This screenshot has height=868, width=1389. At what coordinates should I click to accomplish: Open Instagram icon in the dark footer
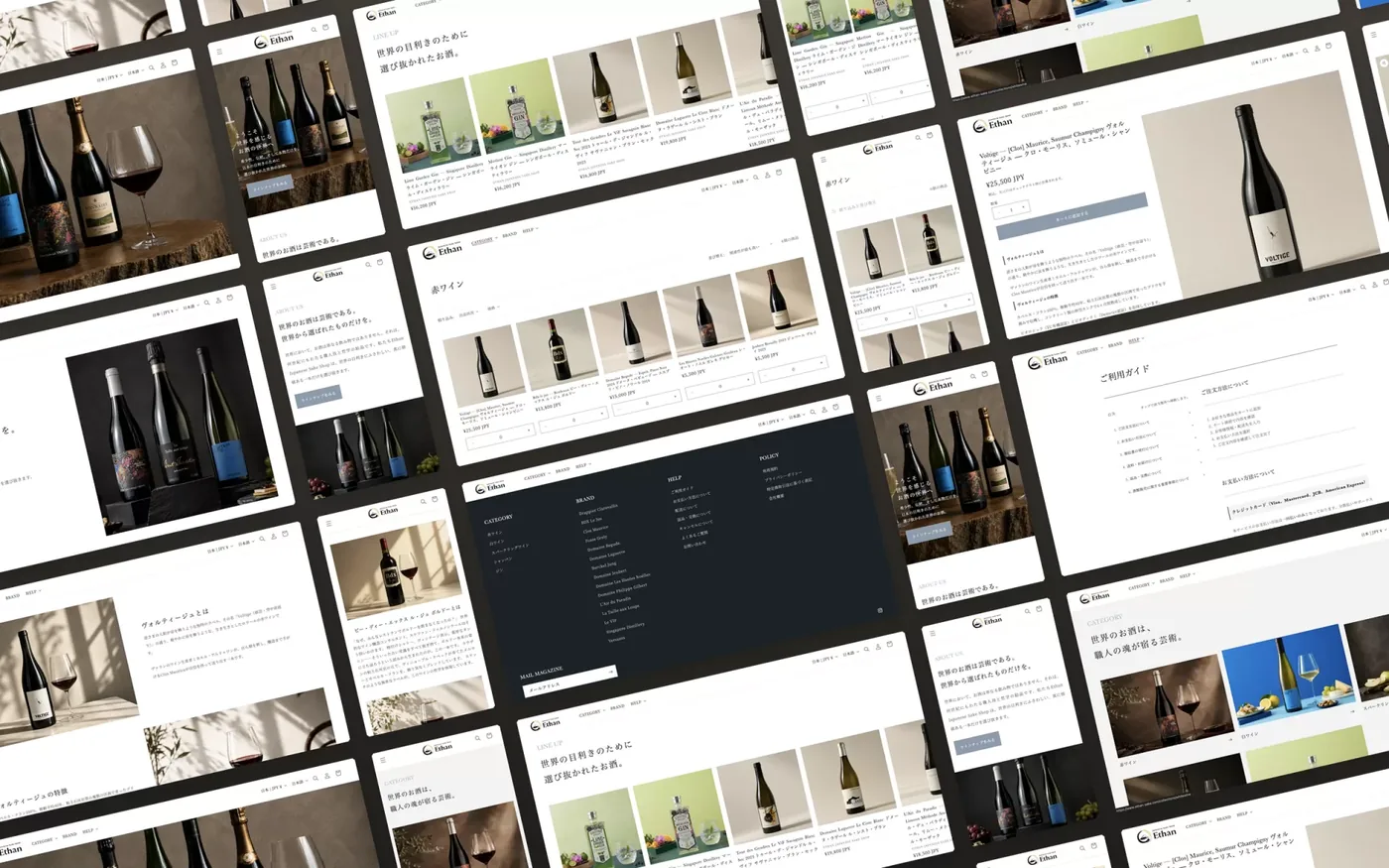pyautogui.click(x=880, y=610)
